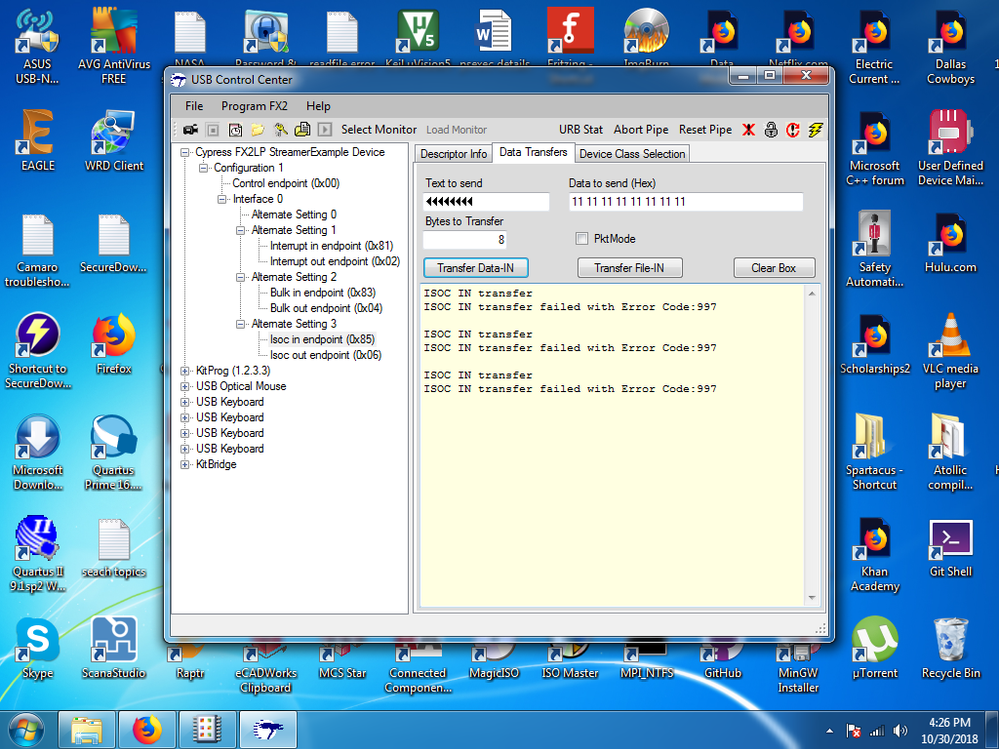Image resolution: width=999 pixels, height=749 pixels.
Task: Select the Bulk in endpoint (0x83) item
Action: tap(322, 293)
